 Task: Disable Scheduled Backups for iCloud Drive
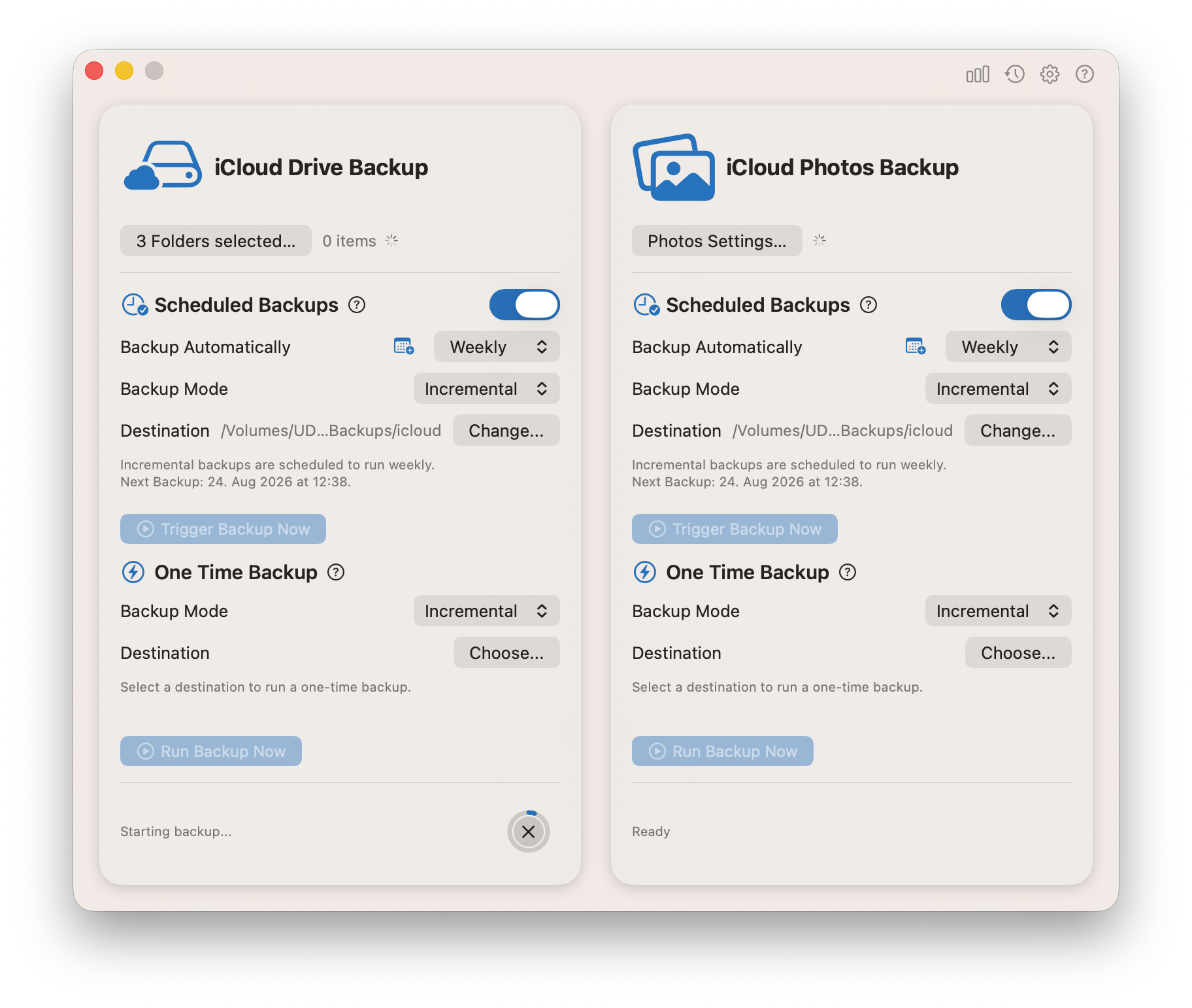pyautogui.click(x=524, y=305)
